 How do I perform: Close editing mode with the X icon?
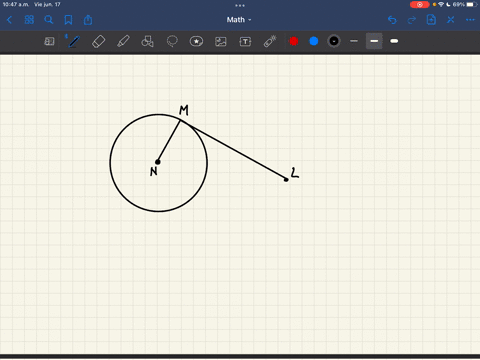[451, 20]
